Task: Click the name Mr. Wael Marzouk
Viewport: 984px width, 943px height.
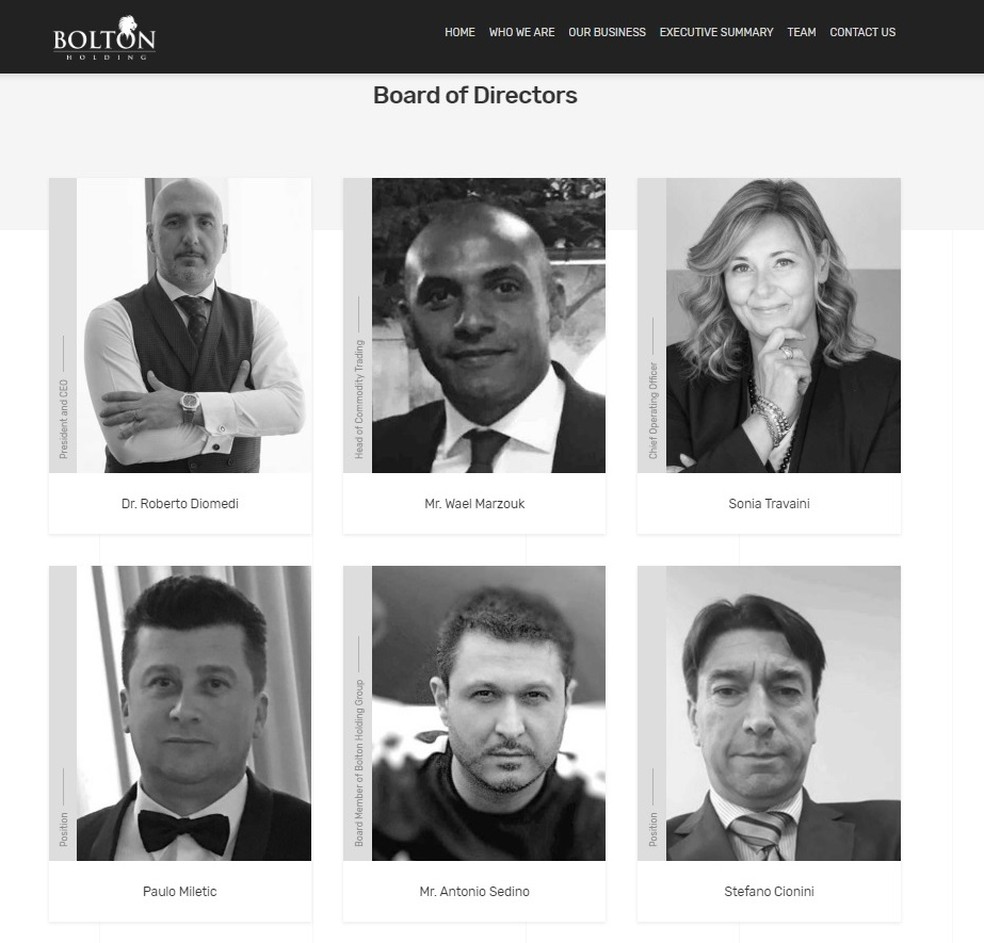Action: tap(474, 503)
